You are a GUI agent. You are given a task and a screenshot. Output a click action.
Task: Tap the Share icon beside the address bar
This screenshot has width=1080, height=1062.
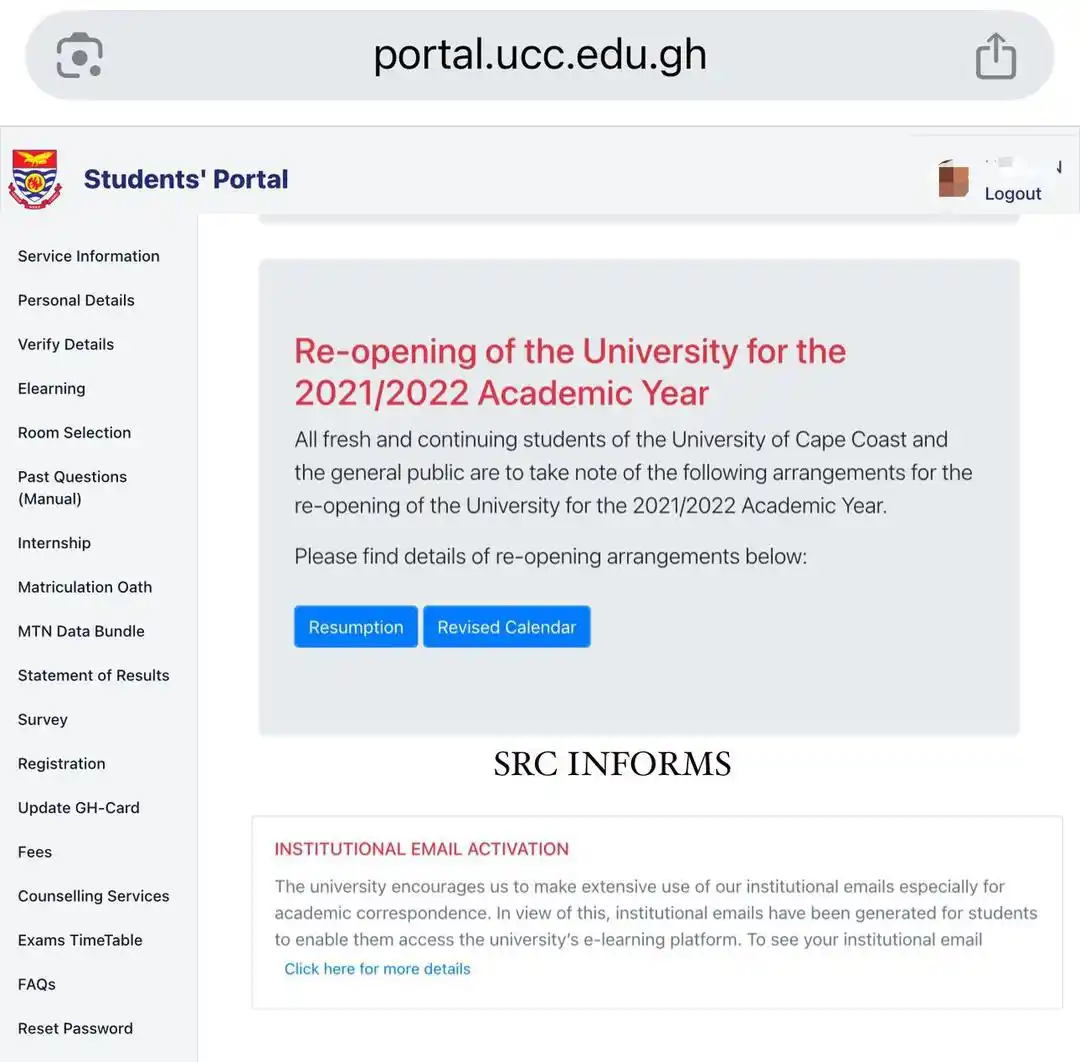pos(996,56)
